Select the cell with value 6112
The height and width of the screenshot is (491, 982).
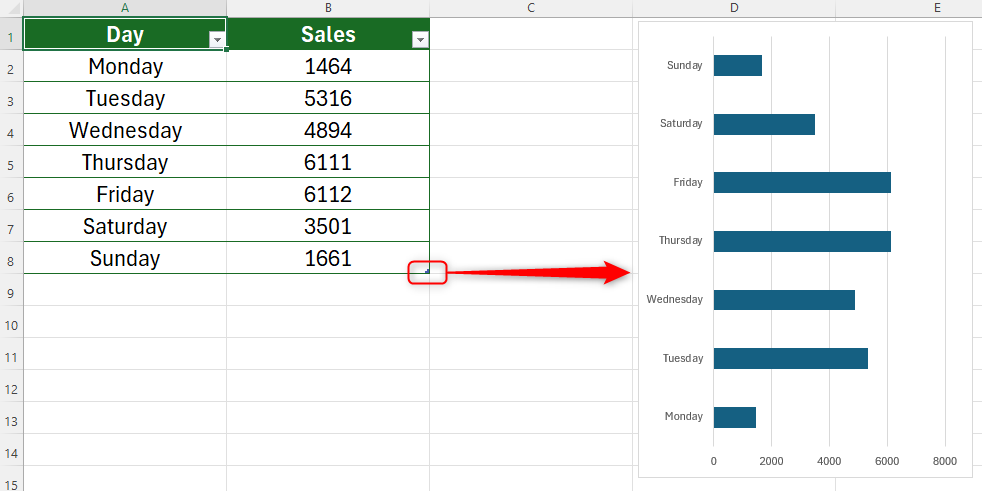328,194
